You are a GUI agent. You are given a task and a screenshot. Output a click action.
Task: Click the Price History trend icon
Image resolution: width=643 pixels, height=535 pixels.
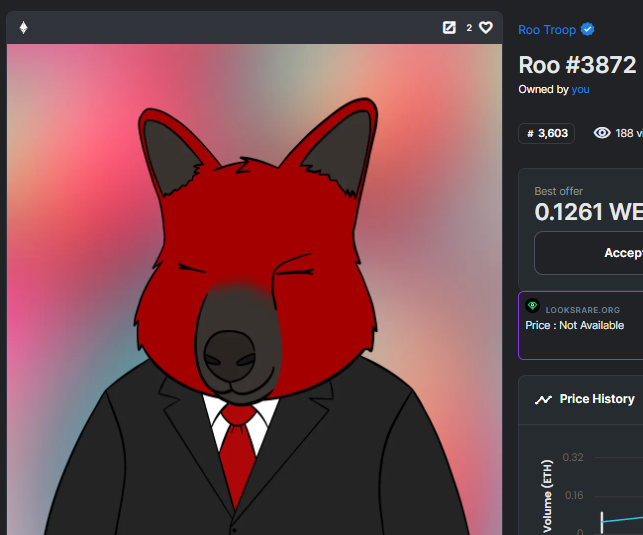(x=543, y=399)
